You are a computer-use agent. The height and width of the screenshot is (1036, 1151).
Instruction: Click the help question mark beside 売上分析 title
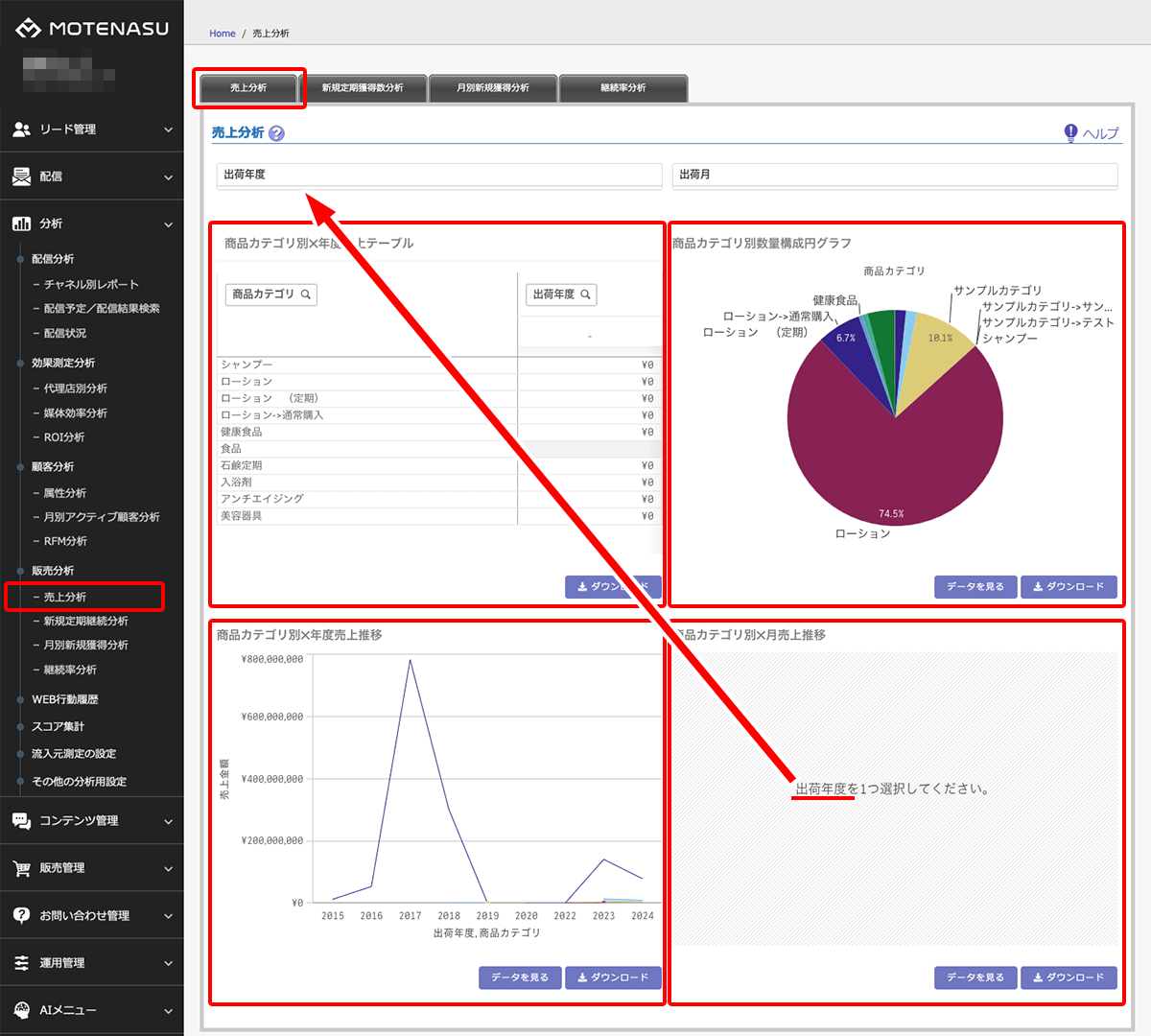(276, 133)
